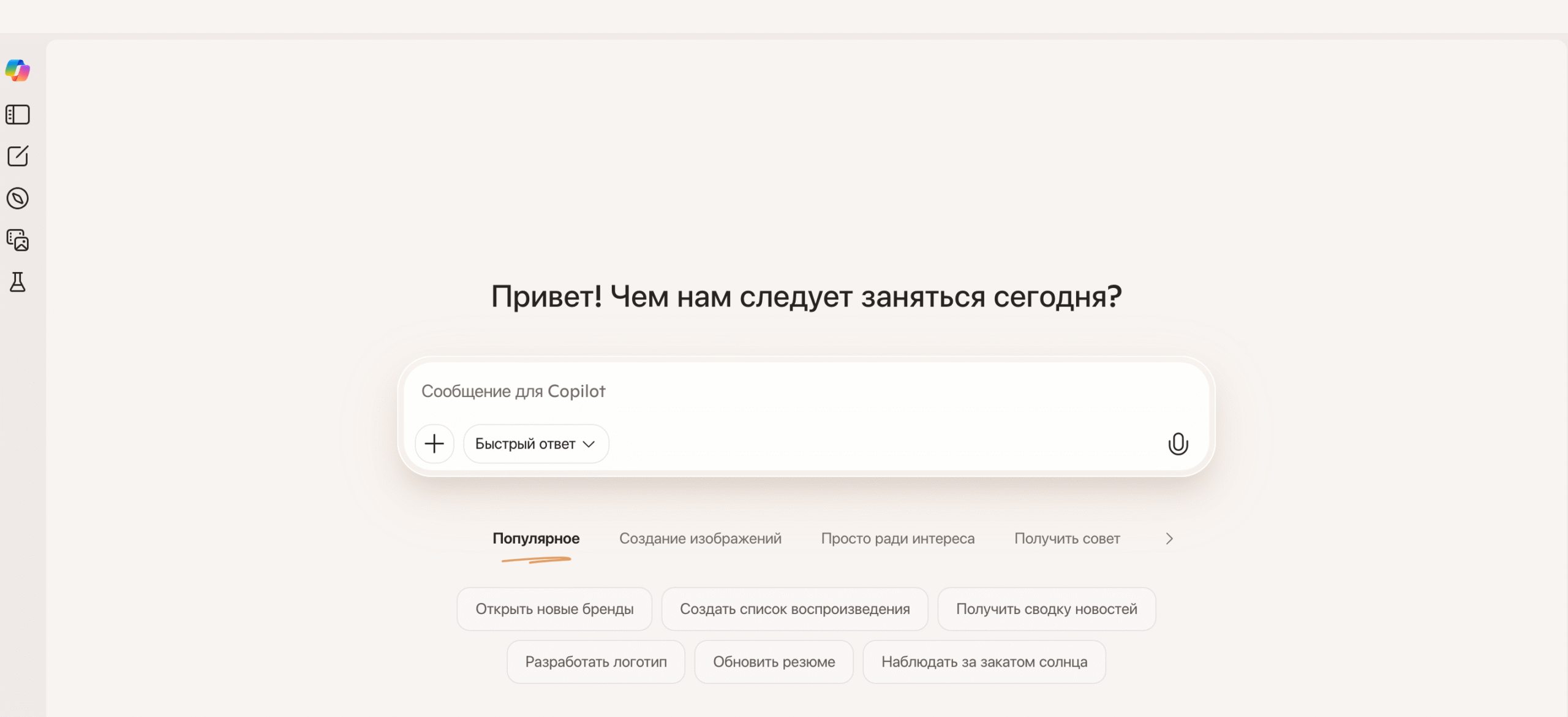Image resolution: width=1568 pixels, height=717 pixels.
Task: Select Обновить резюме suggestion chip
Action: (774, 662)
